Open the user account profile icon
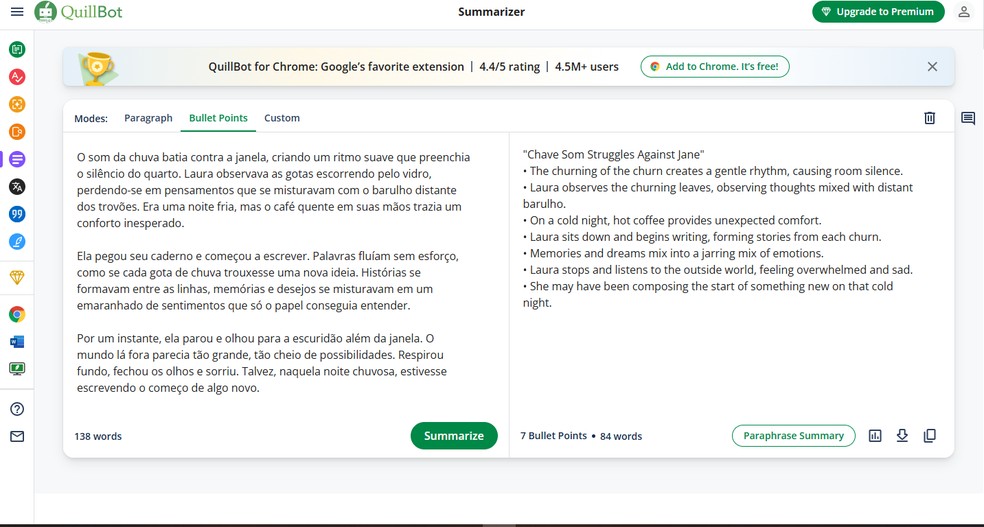Screen dimensions: 984x527 (x=964, y=12)
